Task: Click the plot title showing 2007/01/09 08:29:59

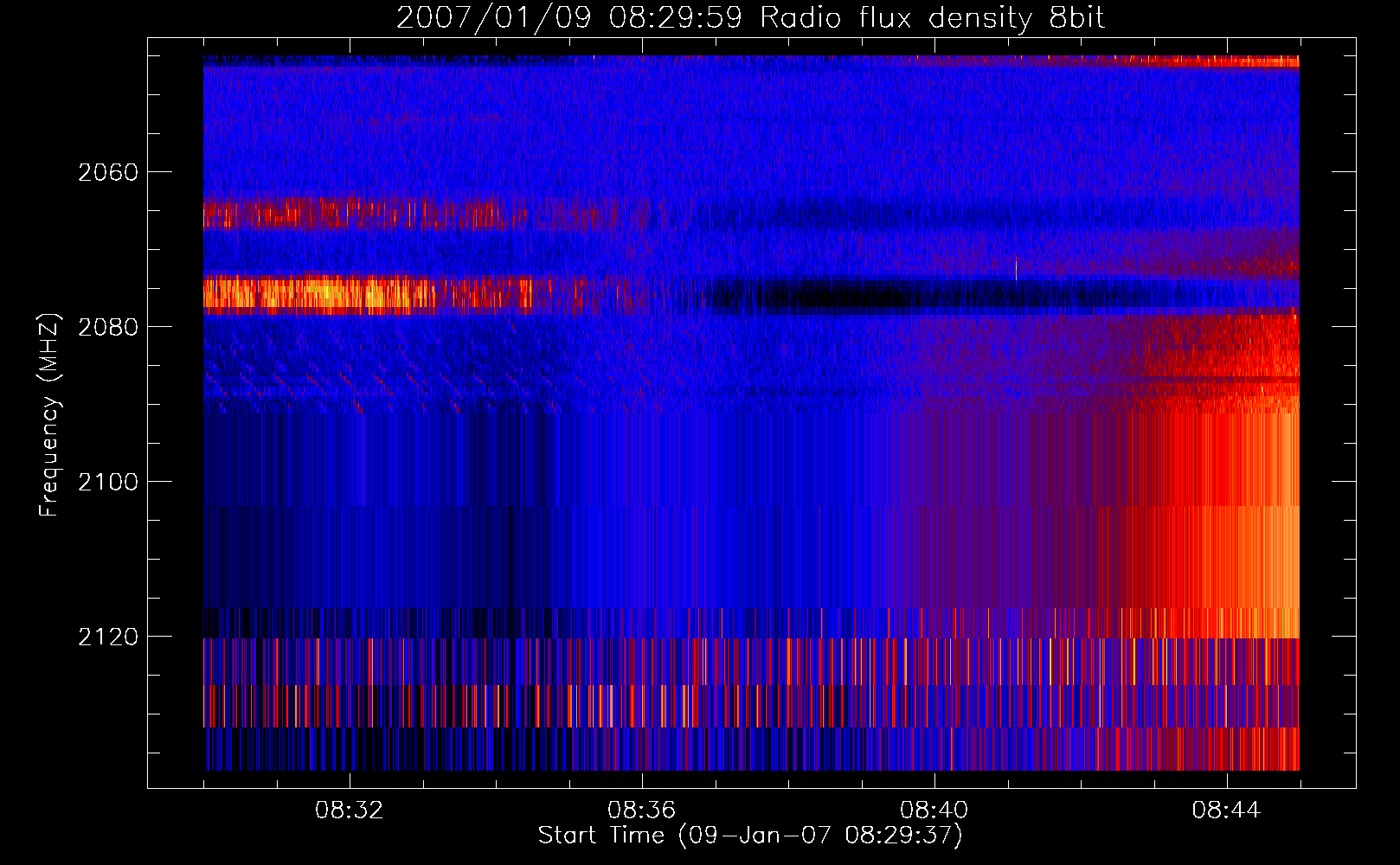Action: (x=750, y=18)
